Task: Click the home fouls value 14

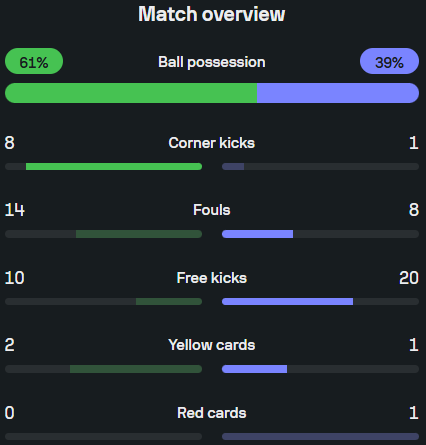Action: tap(15, 210)
